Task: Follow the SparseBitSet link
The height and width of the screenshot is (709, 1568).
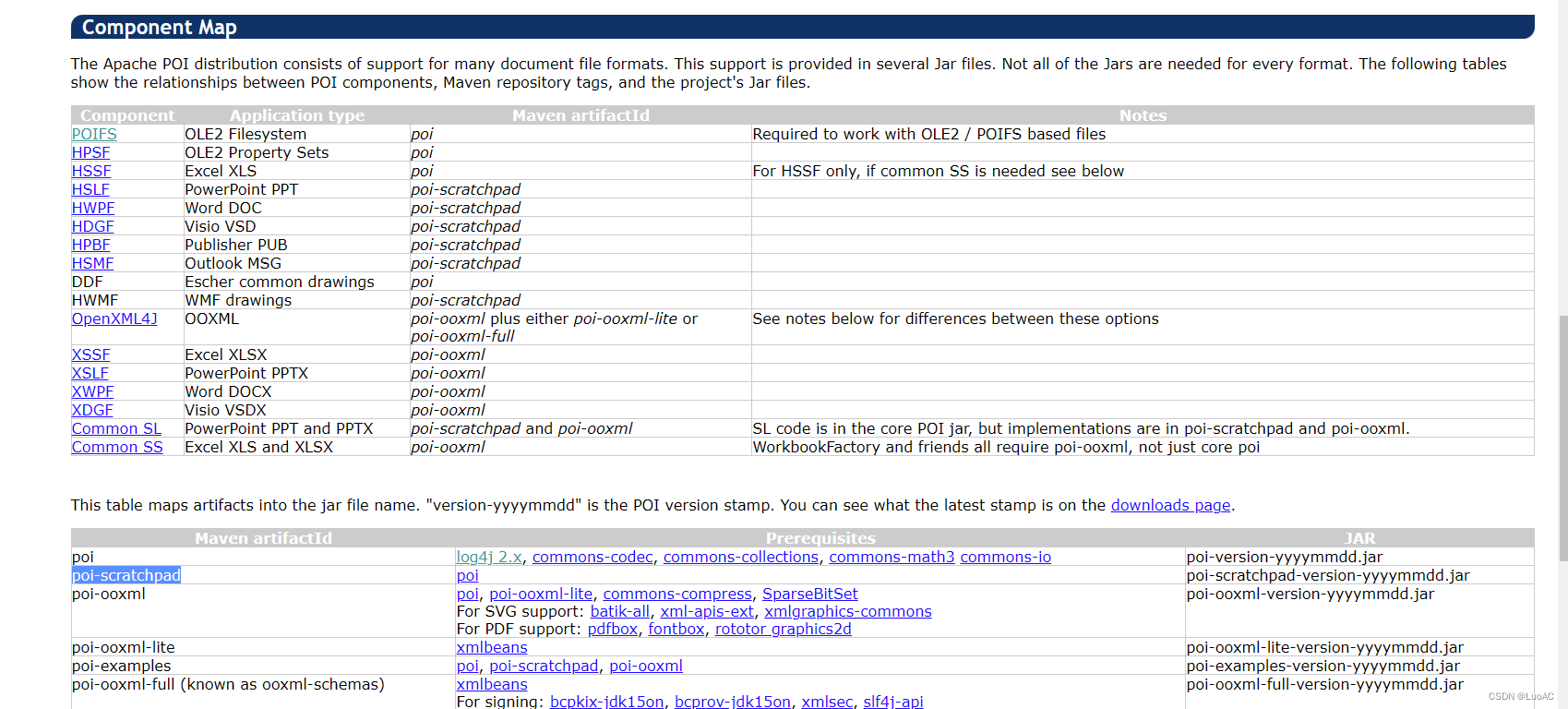Action: (x=809, y=594)
